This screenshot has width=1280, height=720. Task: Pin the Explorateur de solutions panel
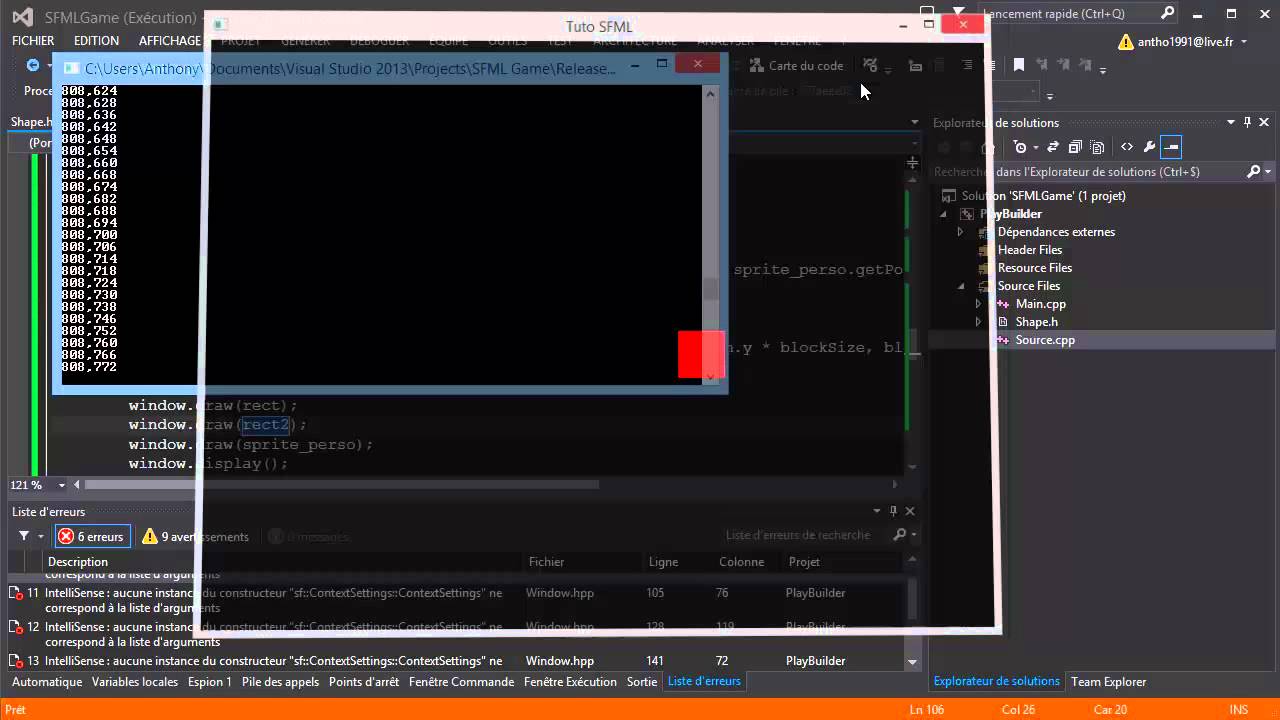1248,122
